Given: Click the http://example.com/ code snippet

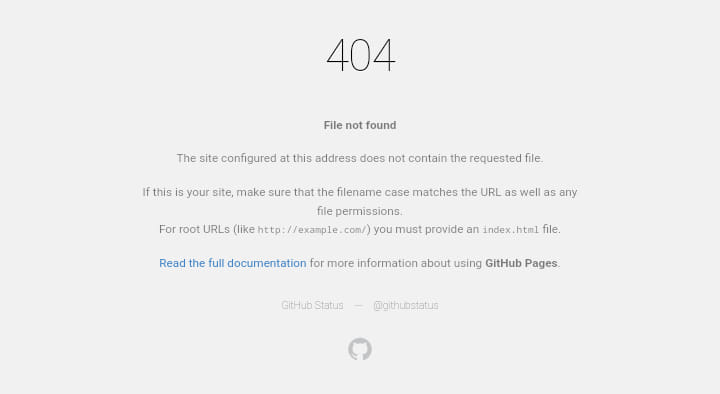Looking at the screenshot, I should (x=312, y=230).
